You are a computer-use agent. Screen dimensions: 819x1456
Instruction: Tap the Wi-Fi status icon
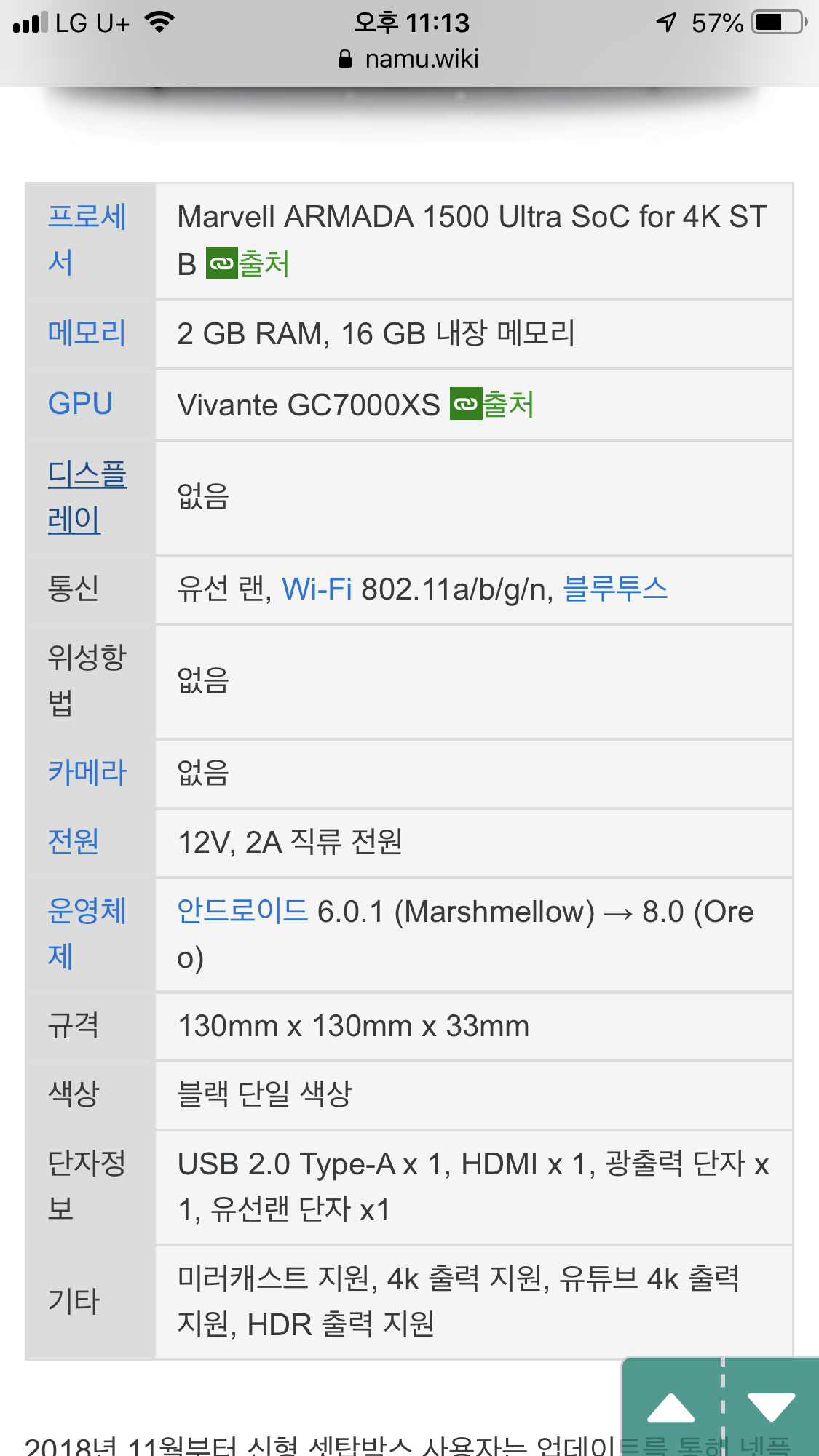(159, 23)
